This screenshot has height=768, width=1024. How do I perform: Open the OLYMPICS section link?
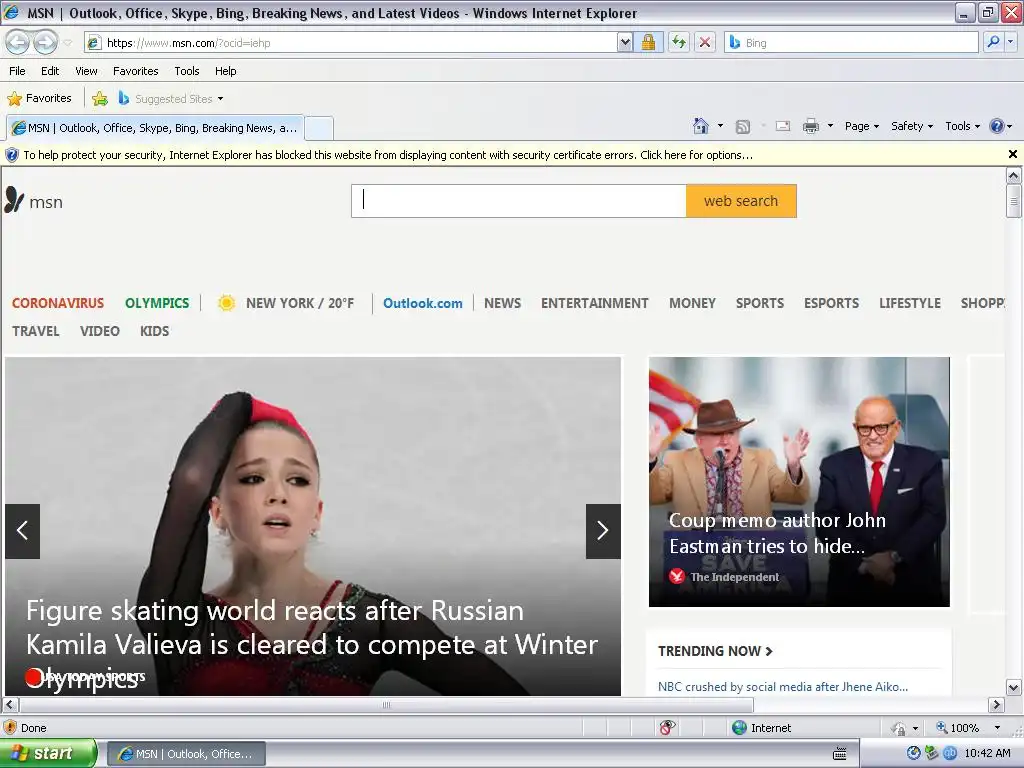point(157,303)
